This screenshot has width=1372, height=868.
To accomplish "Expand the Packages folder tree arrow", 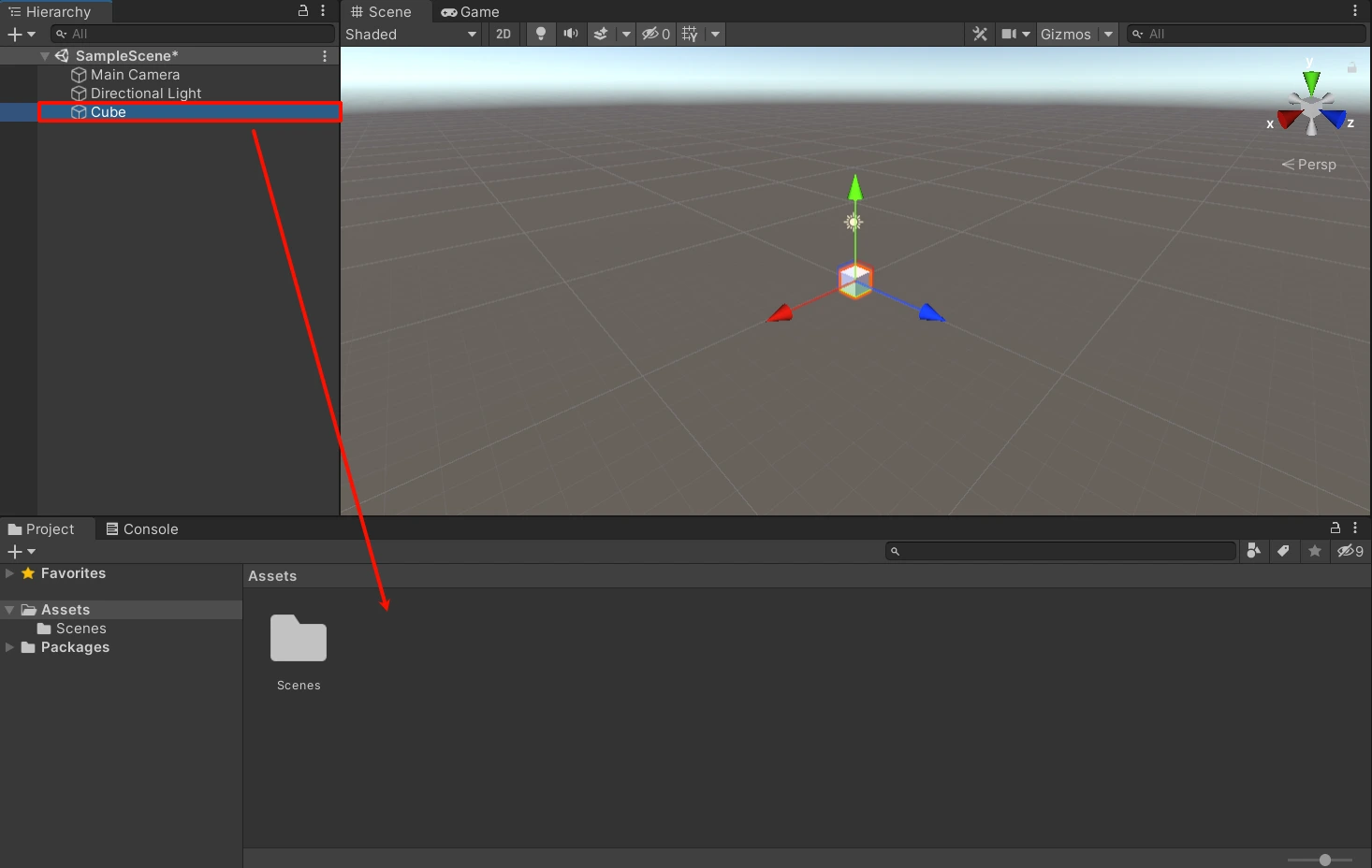I will pyautogui.click(x=9, y=647).
